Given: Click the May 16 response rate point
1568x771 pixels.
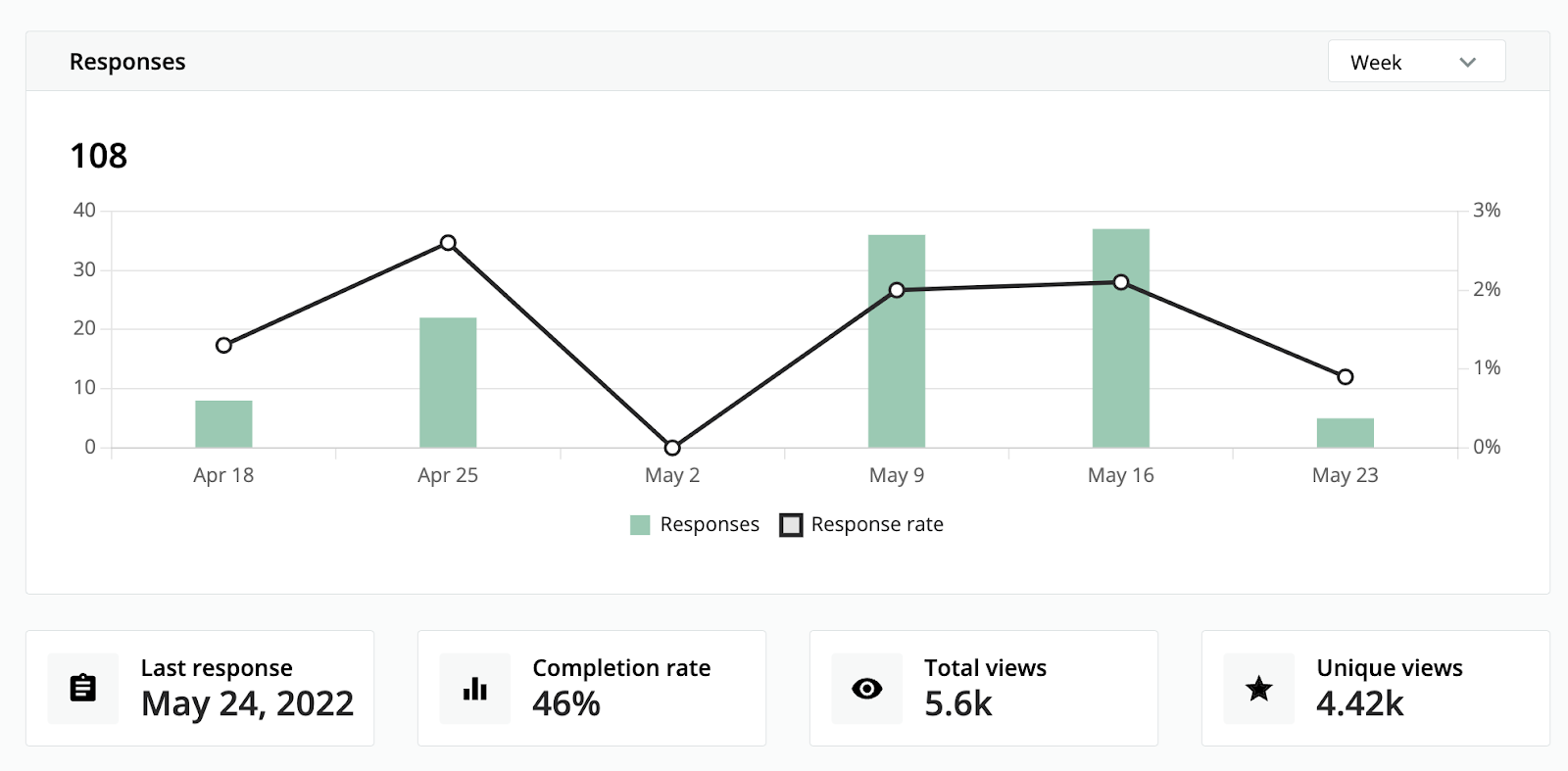Looking at the screenshot, I should (1121, 282).
